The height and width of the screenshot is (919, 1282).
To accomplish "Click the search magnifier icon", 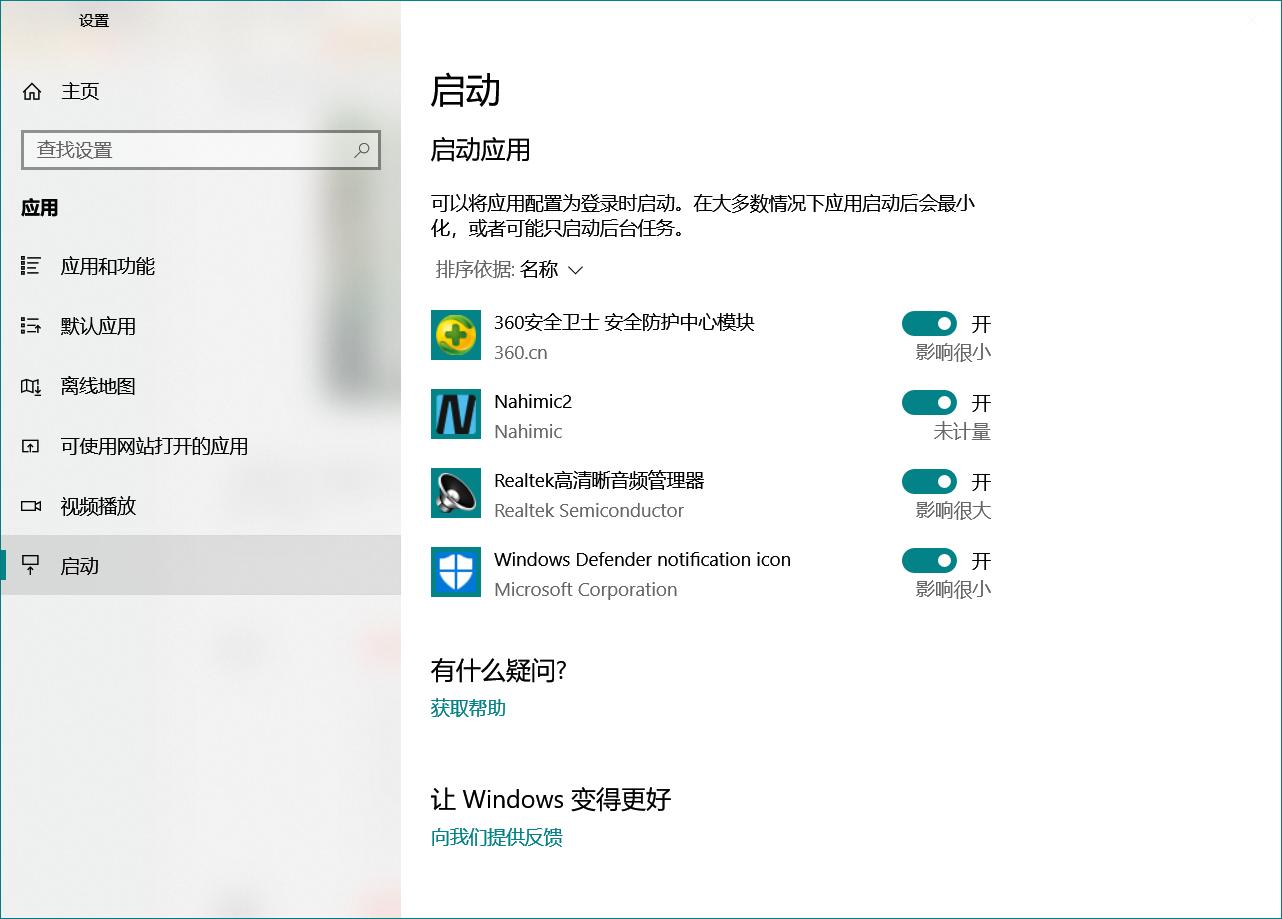I will click(361, 149).
